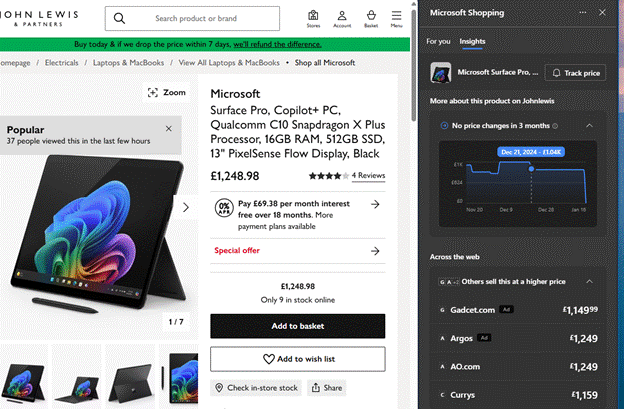Click the search product or brand field
The height and width of the screenshot is (409, 624).
(x=192, y=18)
